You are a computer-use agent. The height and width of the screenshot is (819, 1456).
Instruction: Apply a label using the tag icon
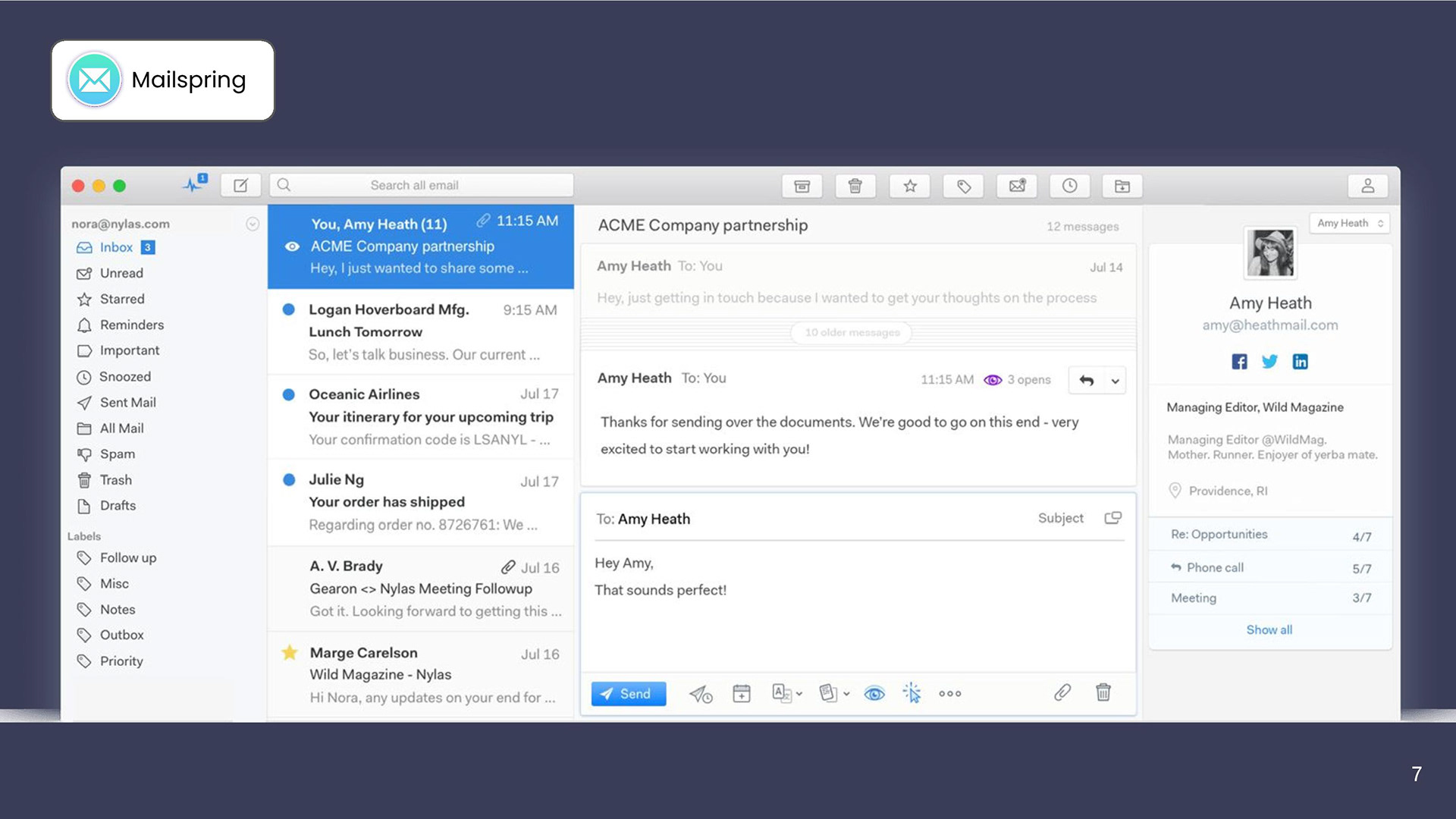(x=963, y=186)
